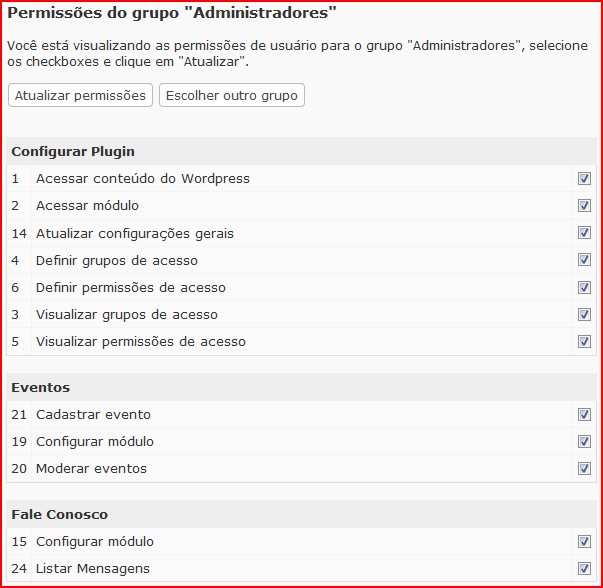The image size is (603, 588).
Task: Click the Acessar conteúdo do Wordpress label
Action: 143,179
